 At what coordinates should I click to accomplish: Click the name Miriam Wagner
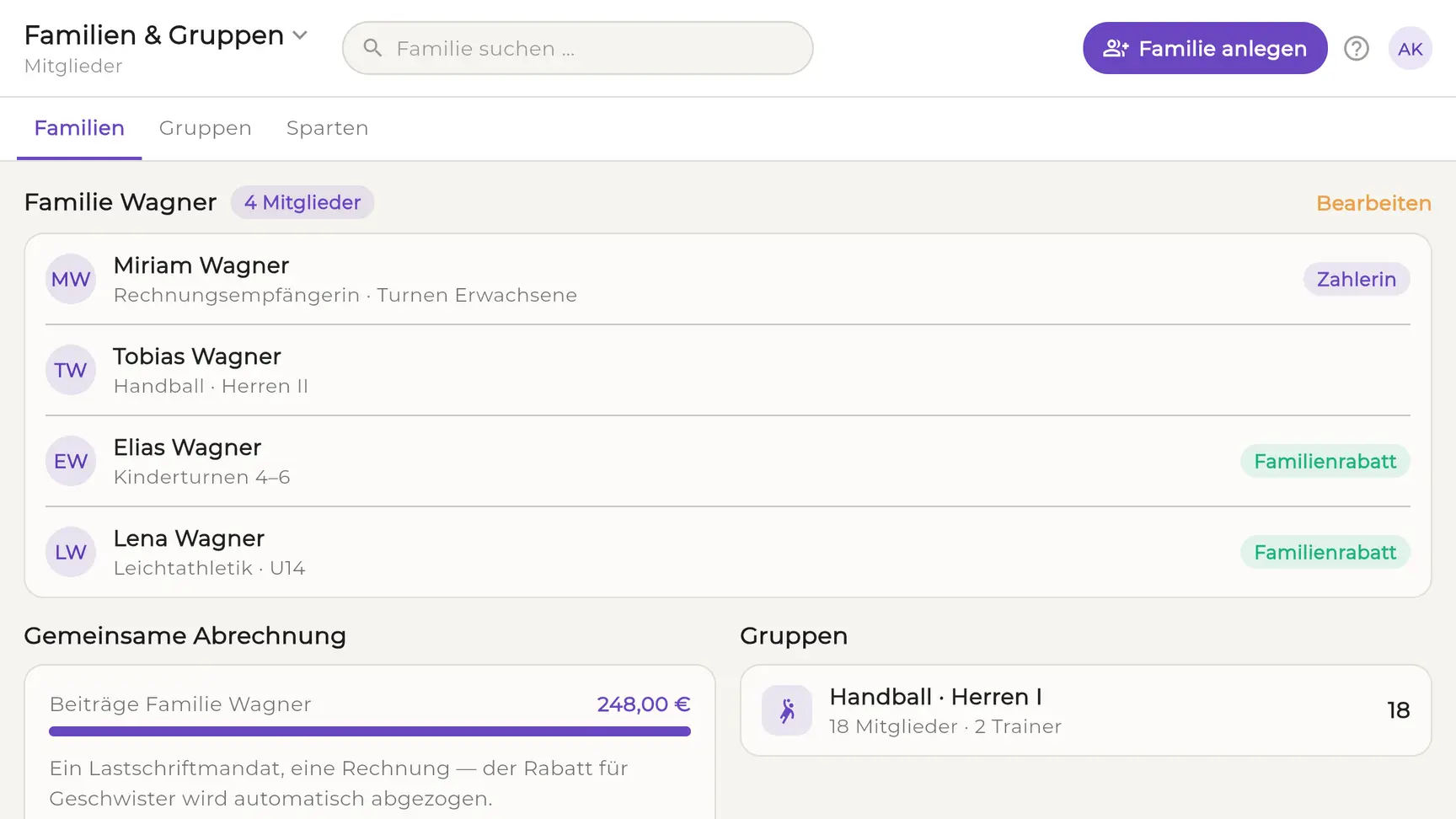pos(201,265)
